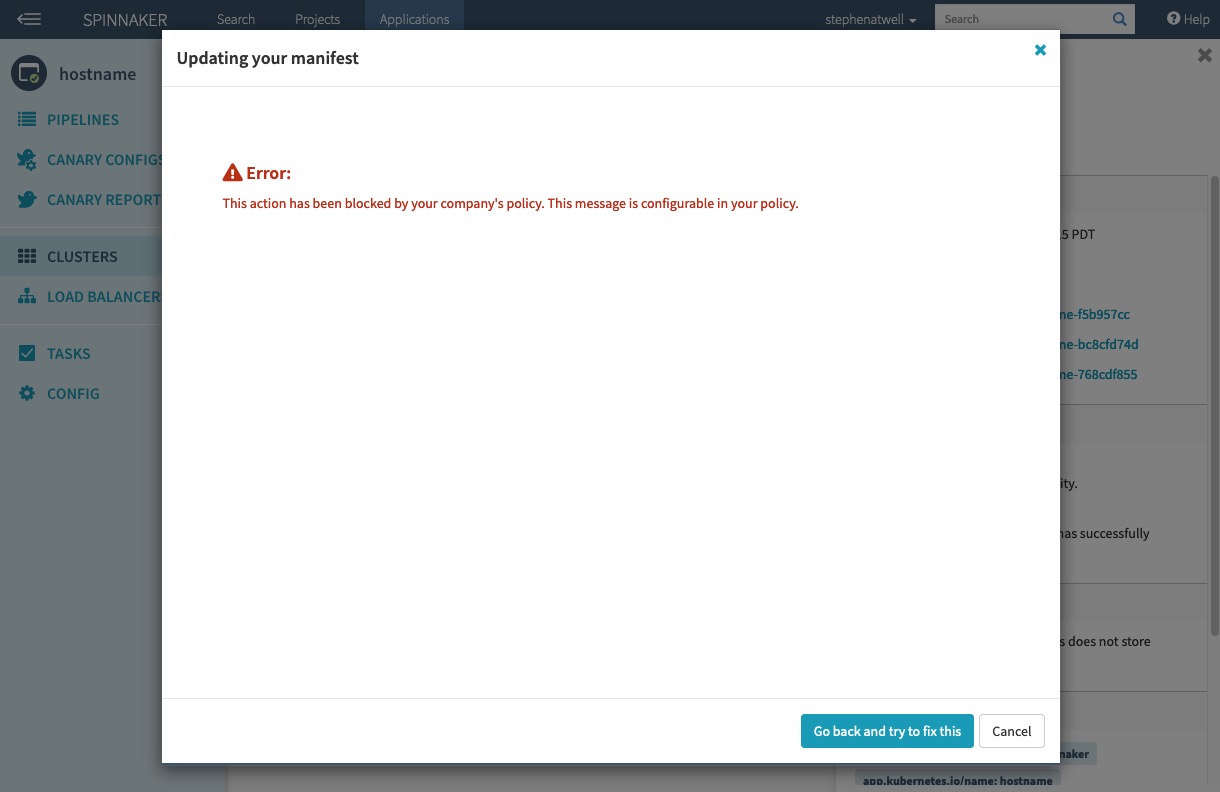Dismiss the dialog with the blue X

click(x=1040, y=50)
